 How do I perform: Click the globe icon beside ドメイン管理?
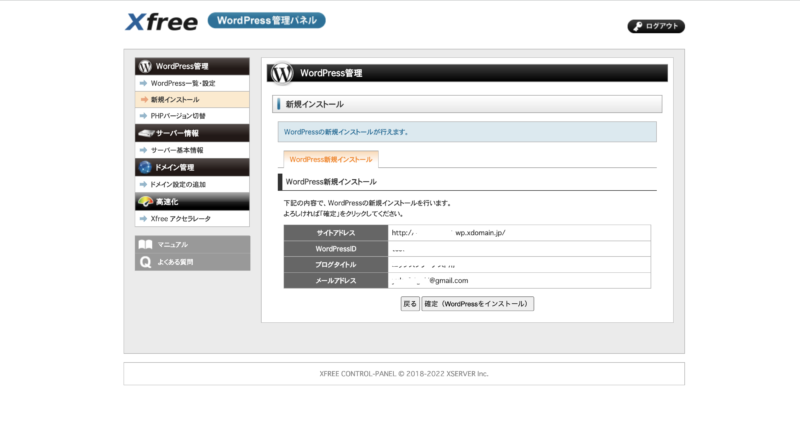tap(145, 167)
